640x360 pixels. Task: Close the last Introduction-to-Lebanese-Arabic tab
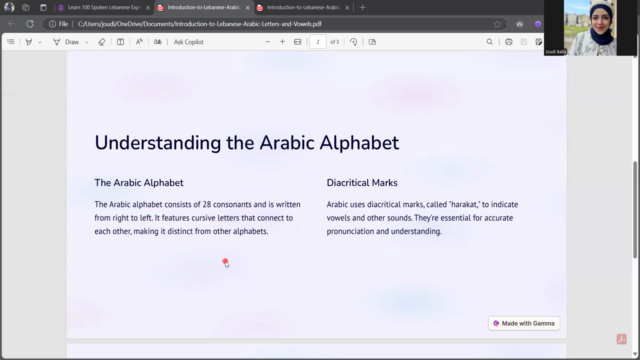[x=347, y=7]
